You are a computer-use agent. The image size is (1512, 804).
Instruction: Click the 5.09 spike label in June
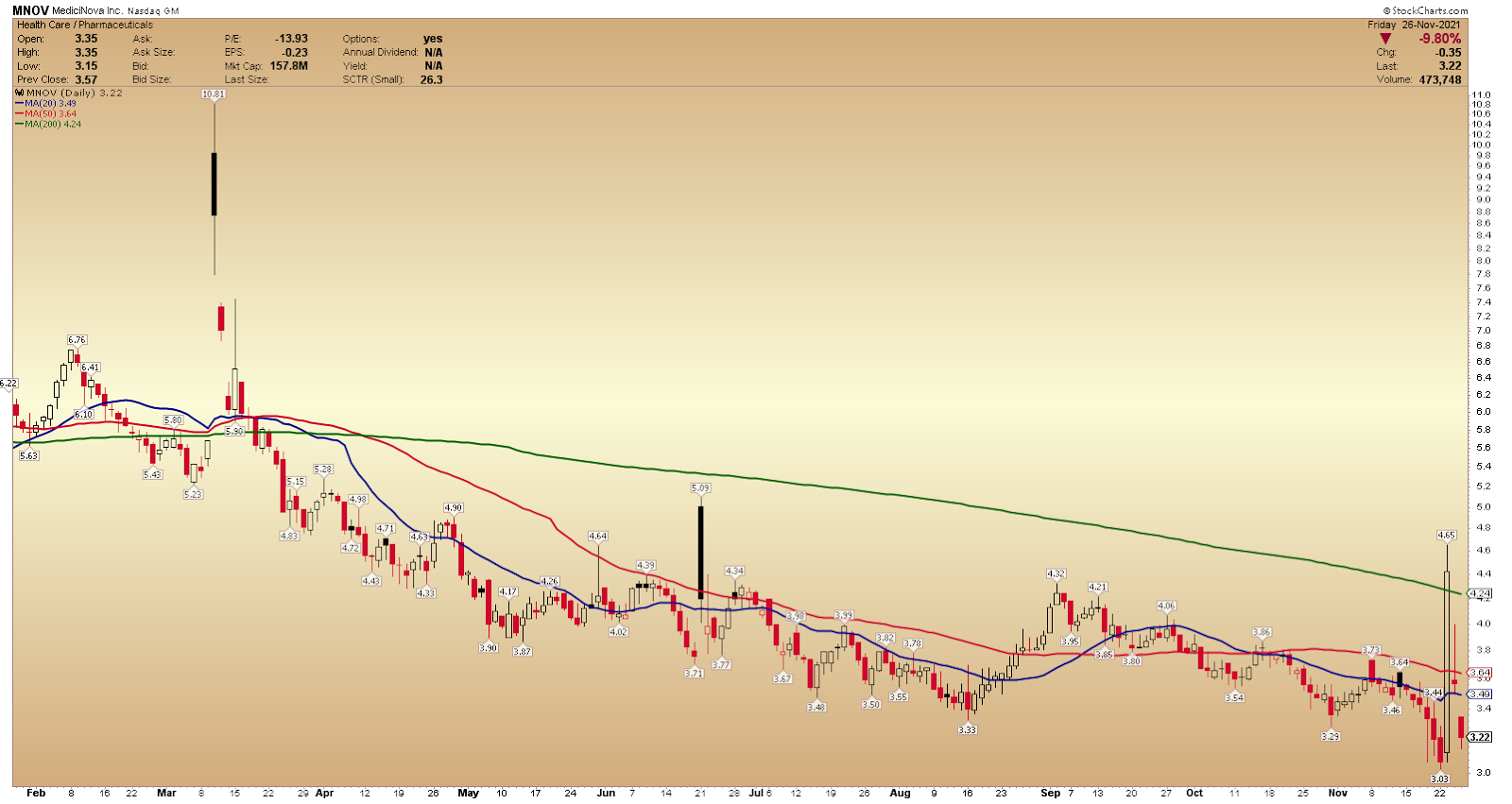click(x=700, y=488)
